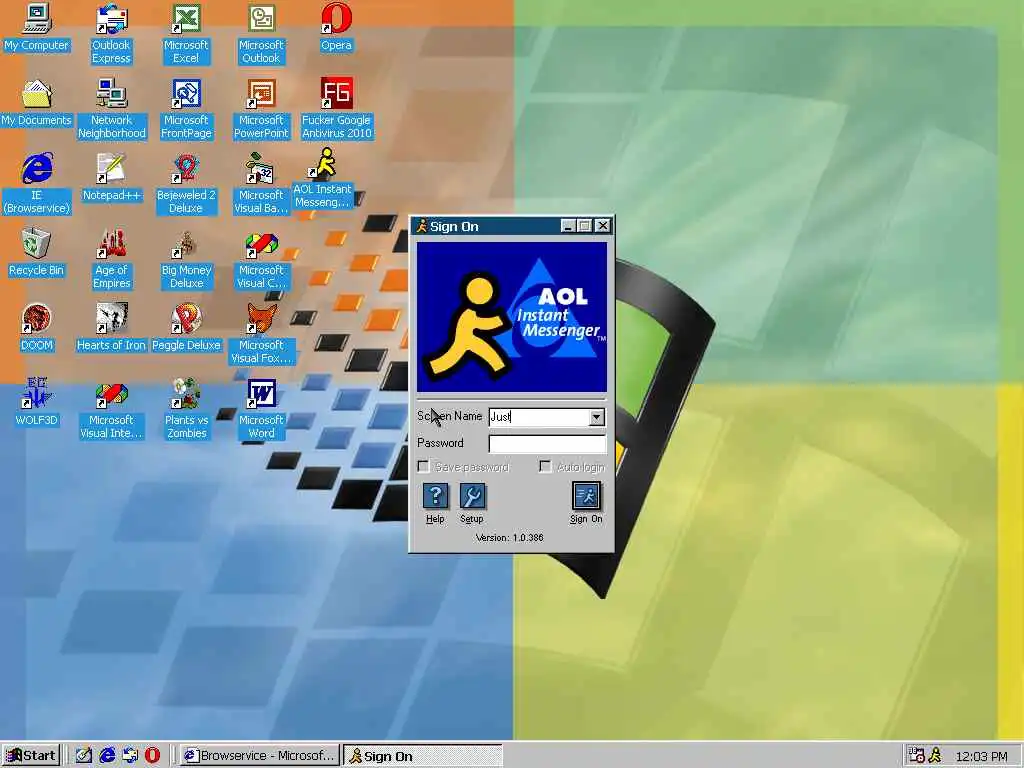
Task: Click the Sign On taskbar button
Action: click(x=423, y=756)
